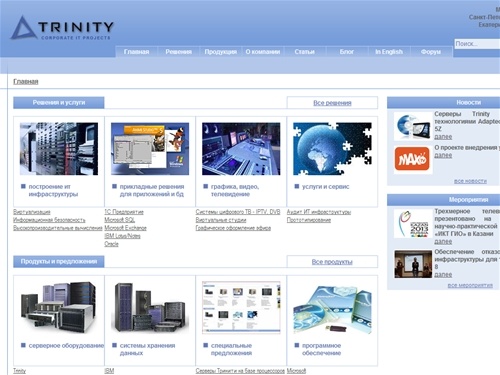Click программное обеспечение caption
This screenshot has height=375, width=500.
point(321,349)
